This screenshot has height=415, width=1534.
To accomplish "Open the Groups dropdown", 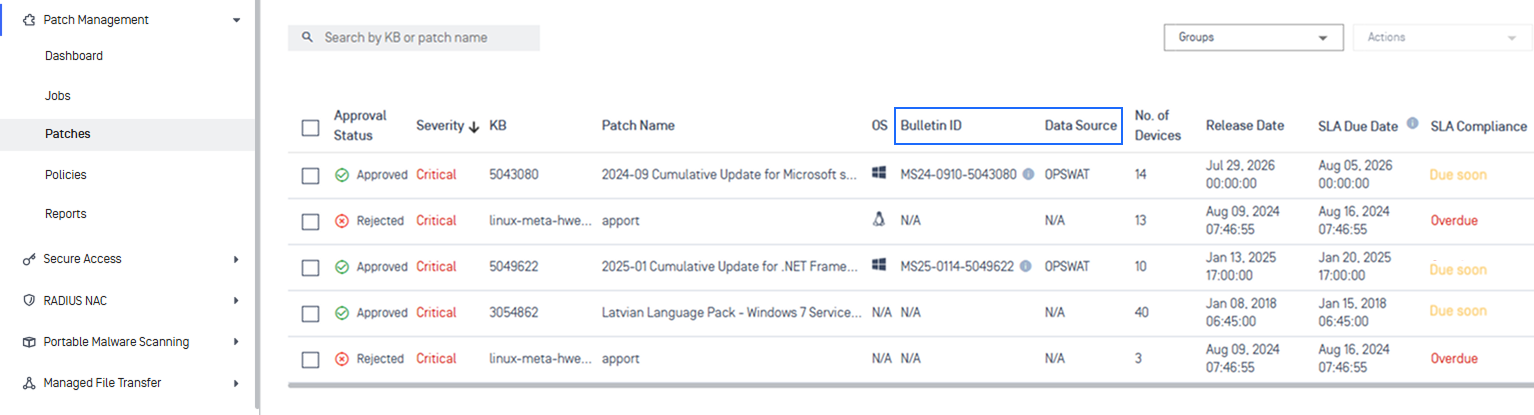I will coord(1253,37).
